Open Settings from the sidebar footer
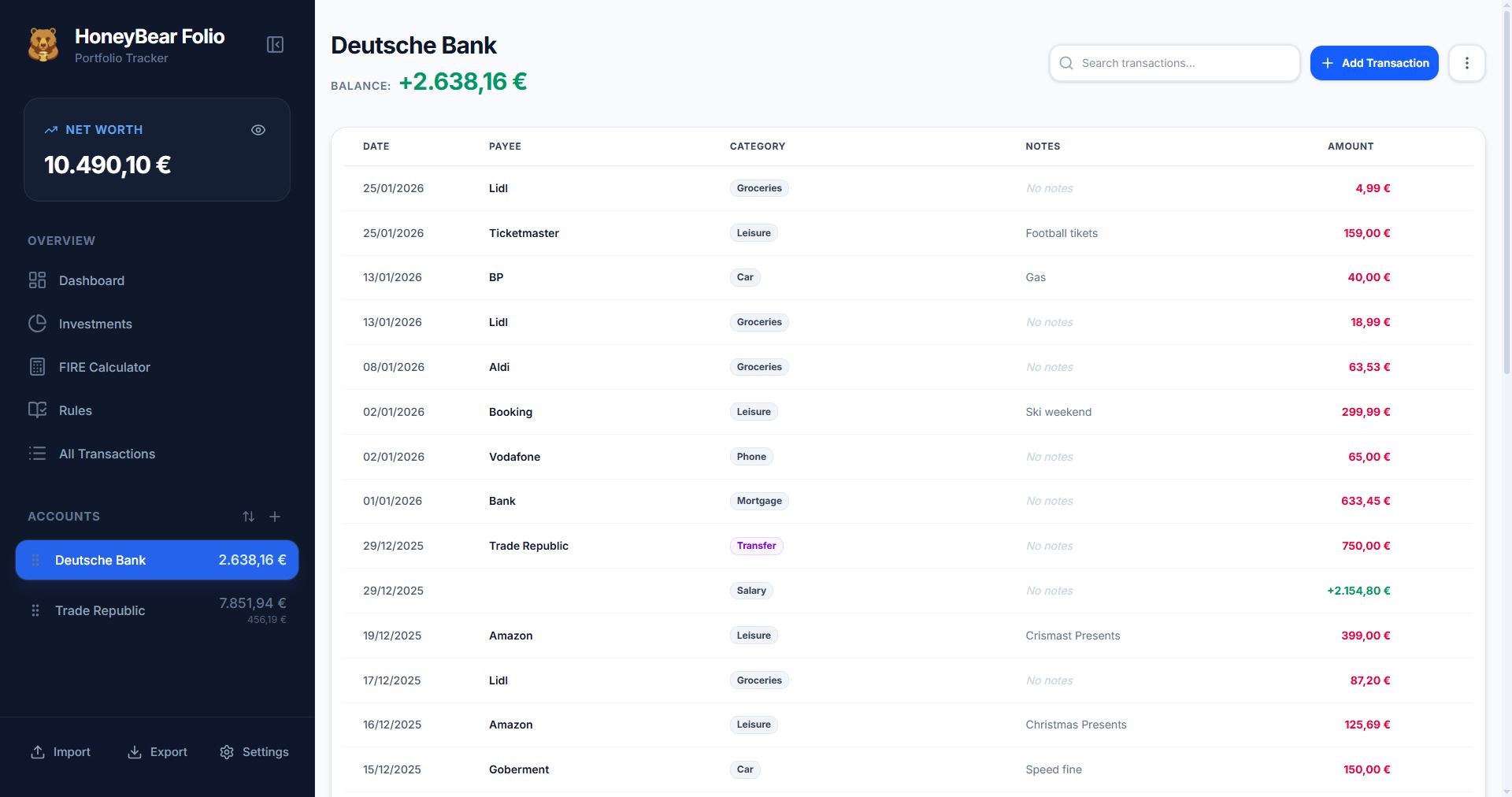Viewport: 1512px width, 797px height. [254, 752]
